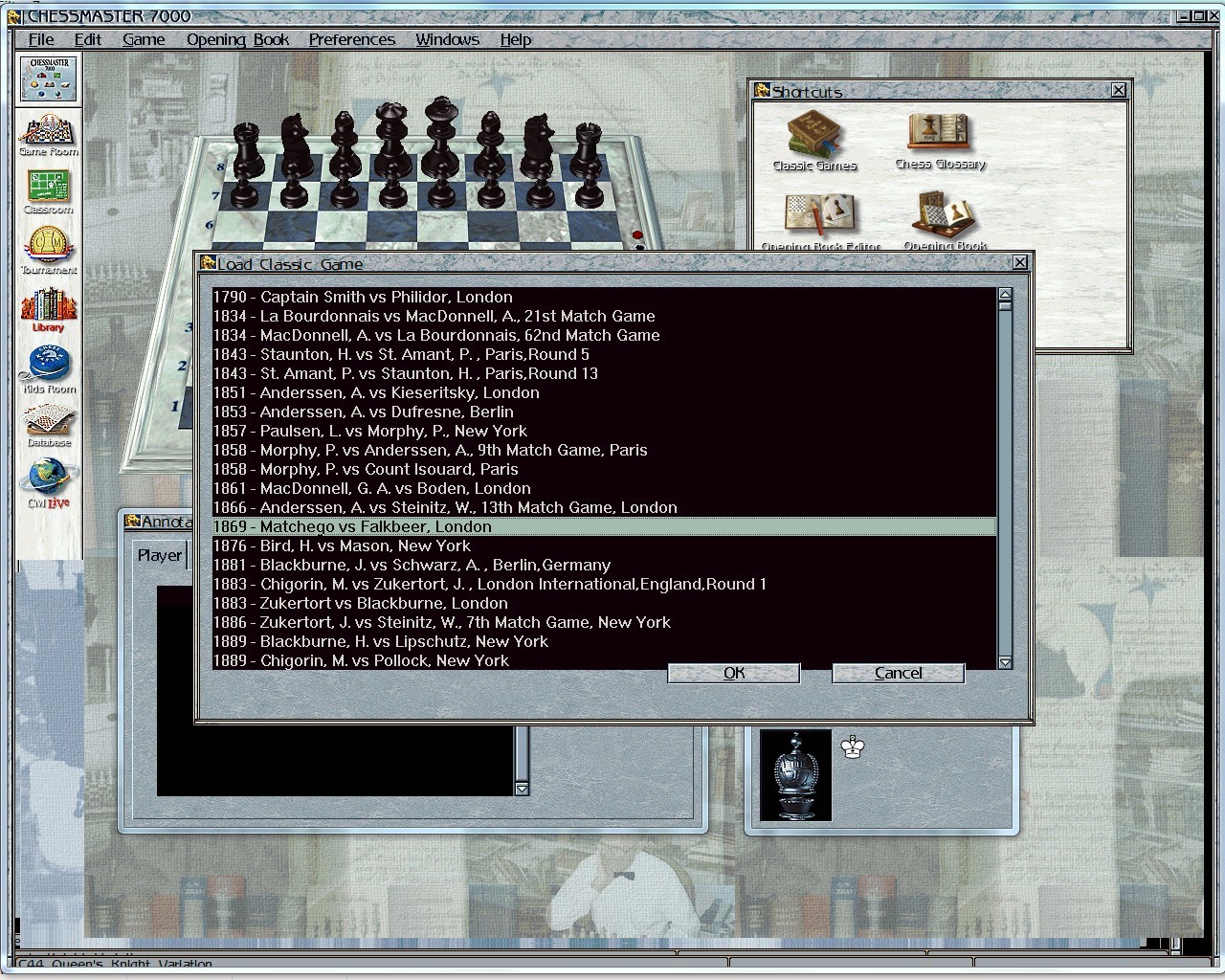The width and height of the screenshot is (1225, 980).
Task: Click scrollbar thumb of classic game list
Action: pyautogui.click(x=1005, y=305)
